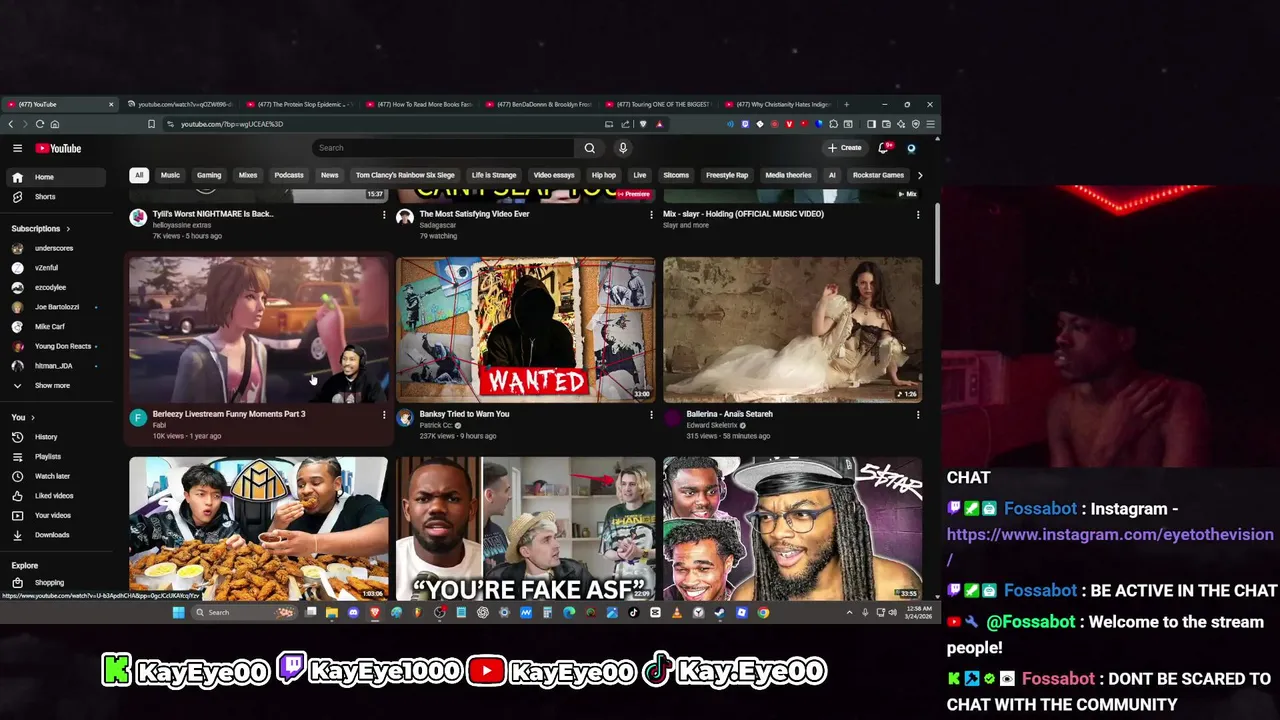Open the Patrick Cc channel link
The height and width of the screenshot is (720, 1280).
tap(436, 425)
